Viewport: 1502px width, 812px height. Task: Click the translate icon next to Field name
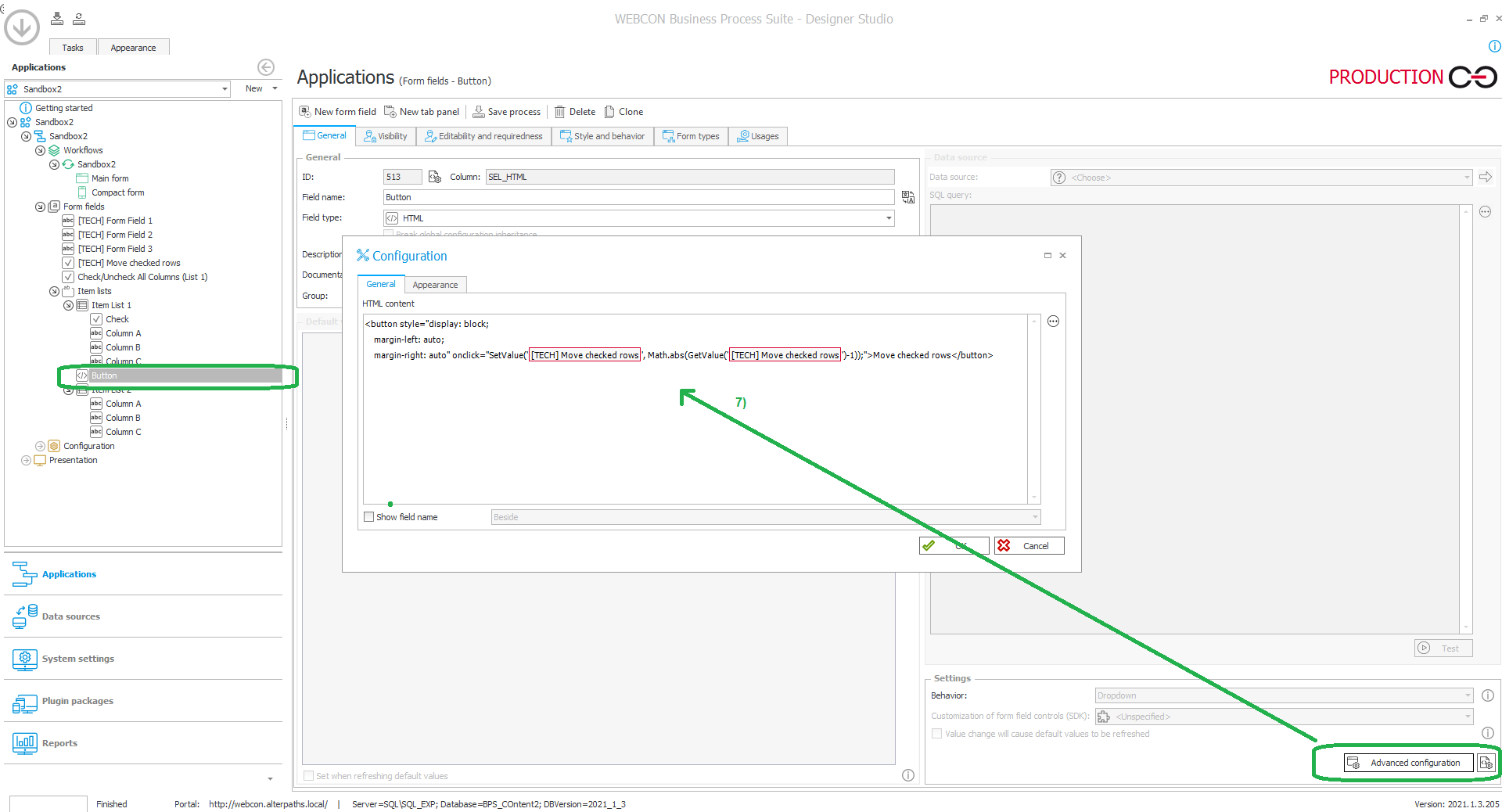pos(908,197)
